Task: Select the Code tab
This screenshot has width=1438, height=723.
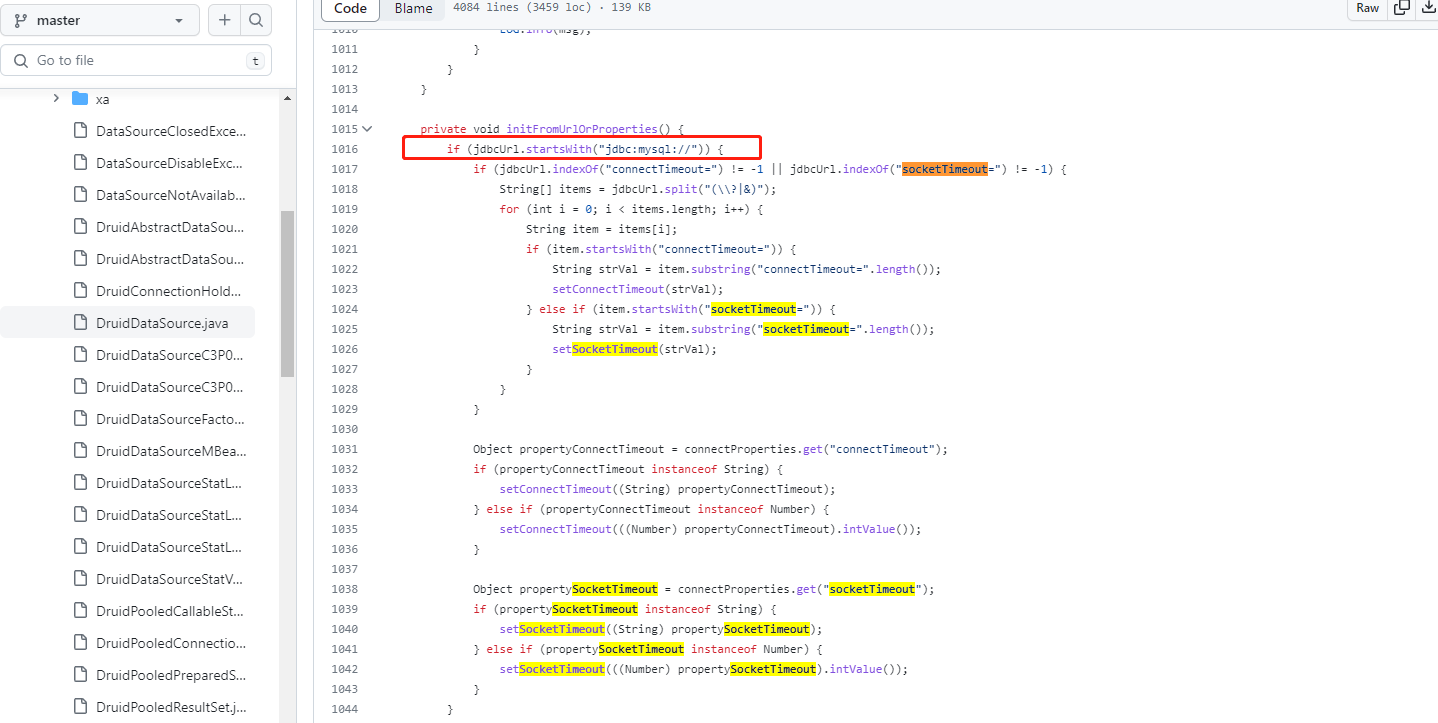Action: point(350,9)
